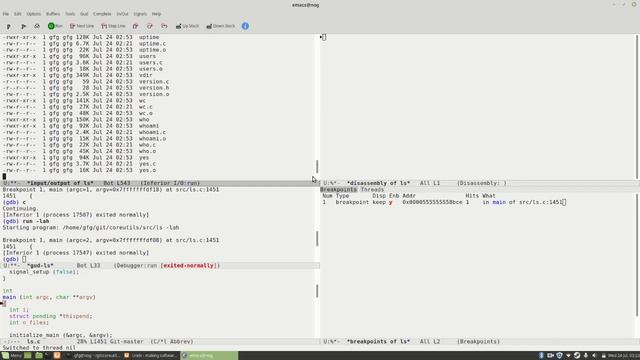The height and width of the screenshot is (360, 640).
Task: Click the Up Stack toolbar button
Action: point(187,26)
